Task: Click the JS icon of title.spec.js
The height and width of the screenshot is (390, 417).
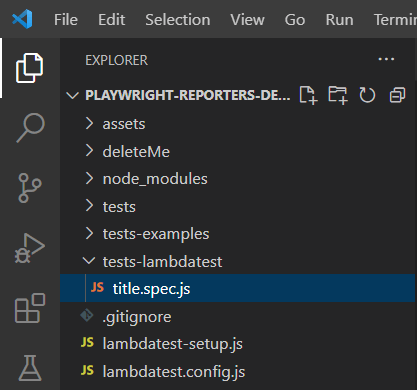Action: pos(97,287)
